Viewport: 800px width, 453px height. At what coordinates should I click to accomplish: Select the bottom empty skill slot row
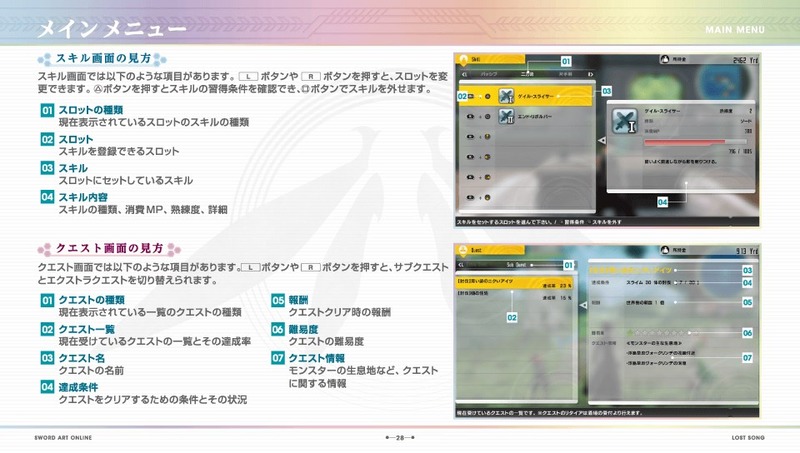click(526, 197)
